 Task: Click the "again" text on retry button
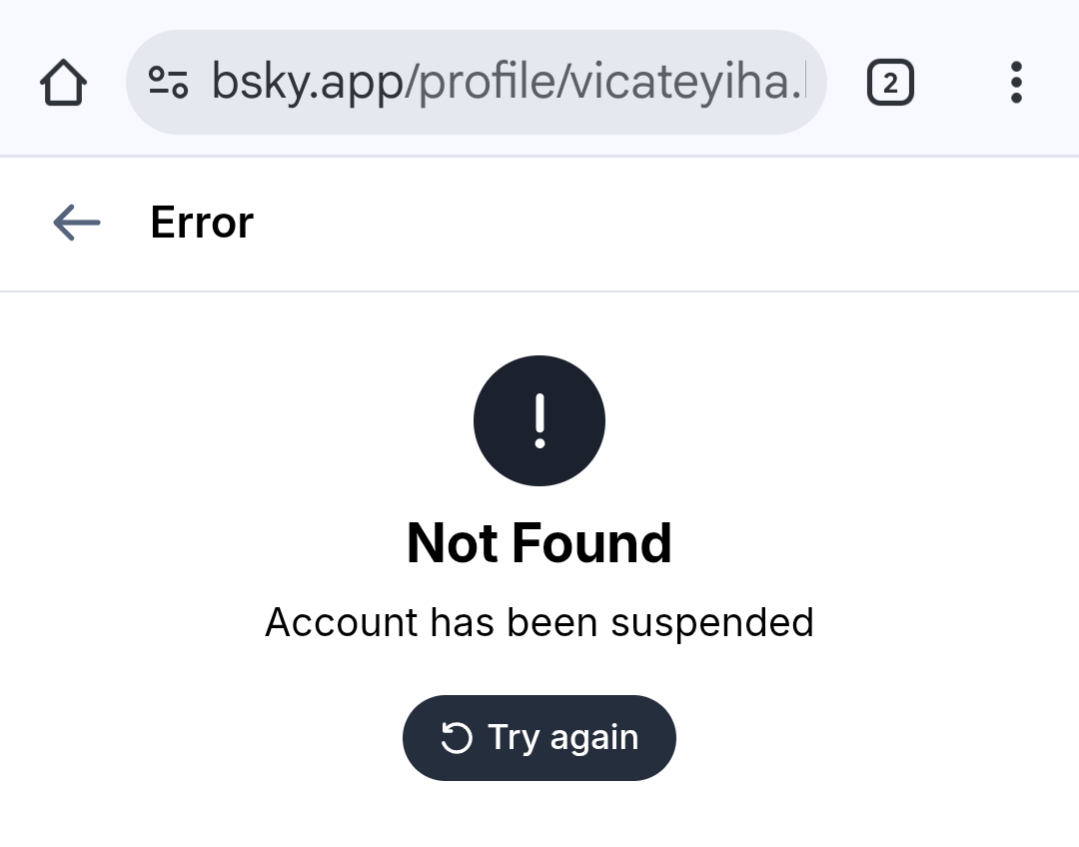594,739
